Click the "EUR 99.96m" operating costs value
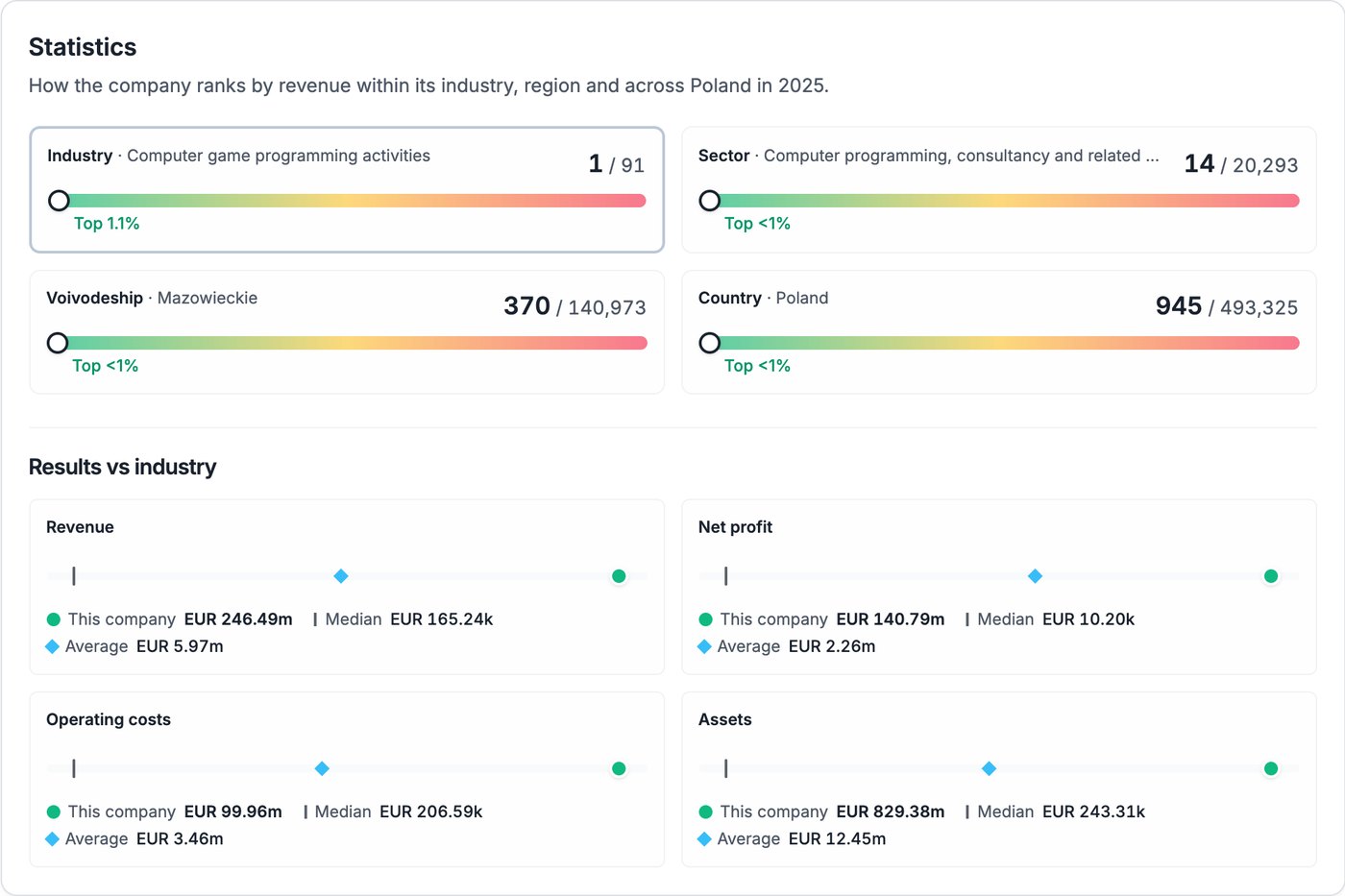 (233, 811)
